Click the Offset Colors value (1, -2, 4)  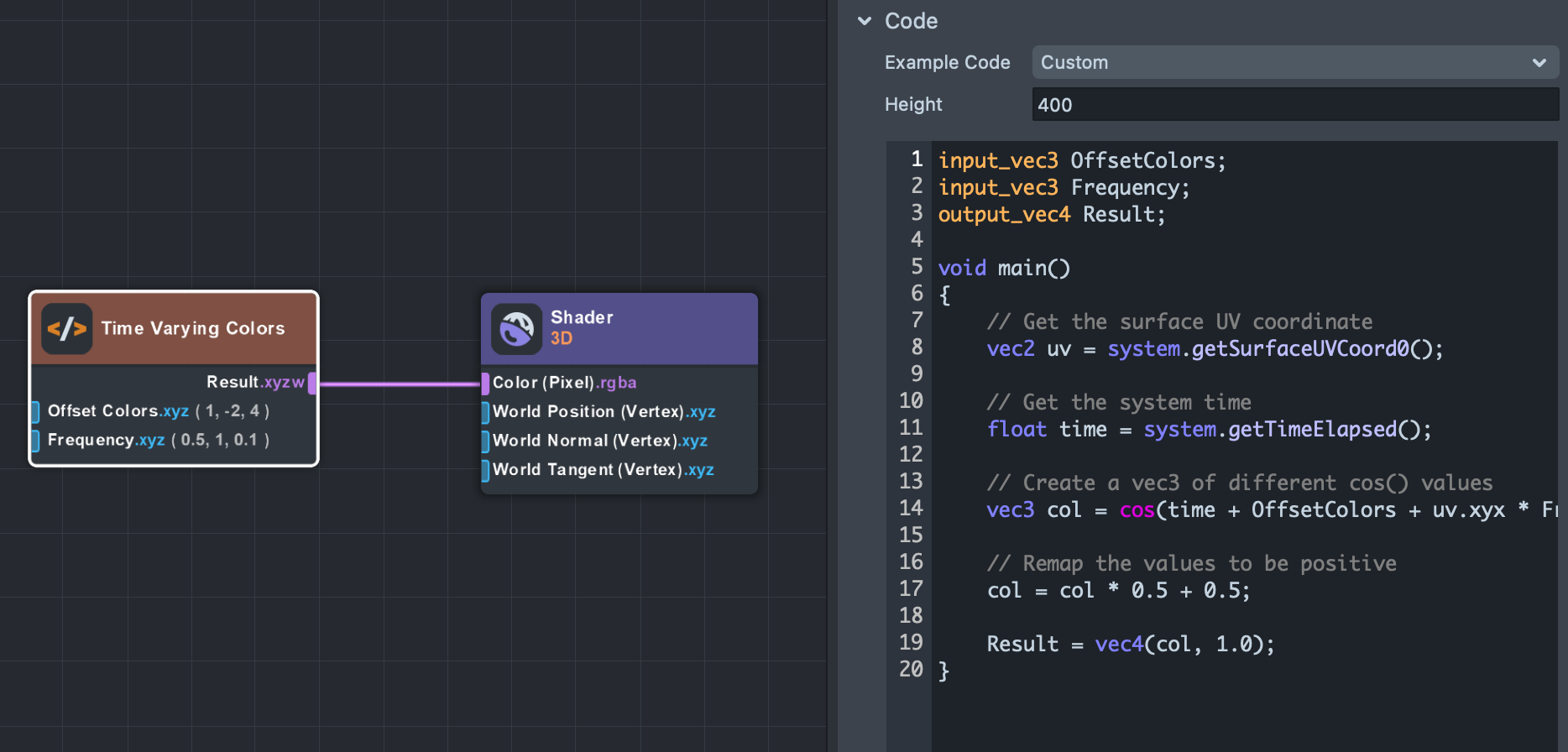coord(233,411)
